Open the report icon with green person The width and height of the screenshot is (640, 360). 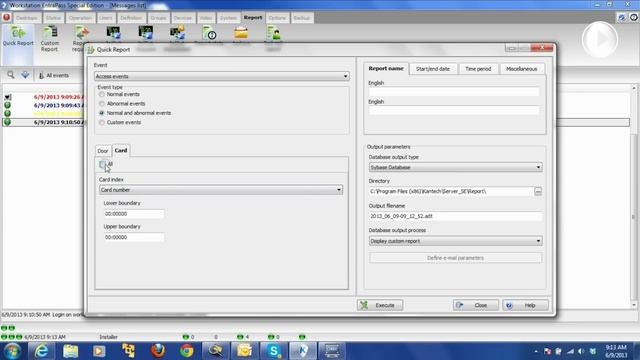[273, 34]
